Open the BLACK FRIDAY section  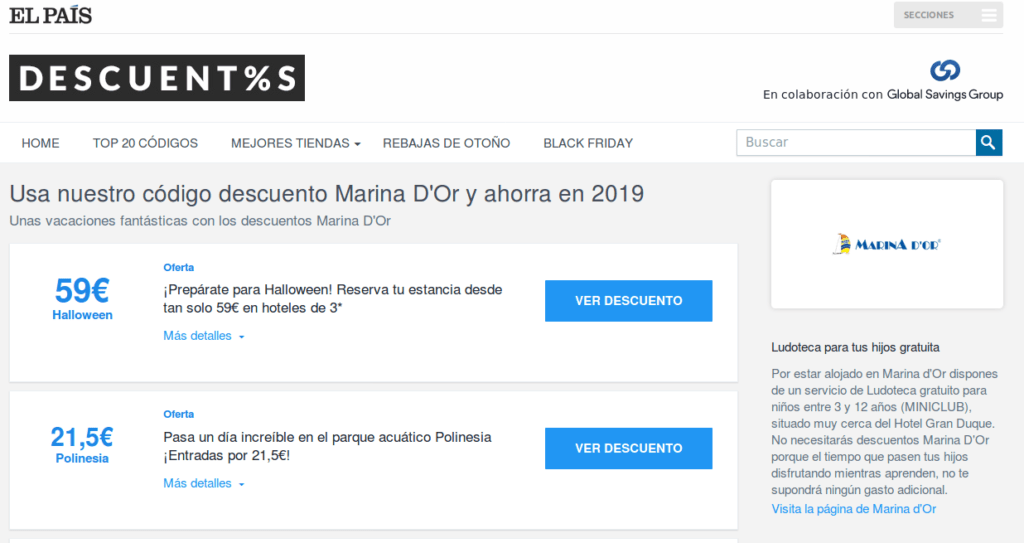(x=588, y=143)
